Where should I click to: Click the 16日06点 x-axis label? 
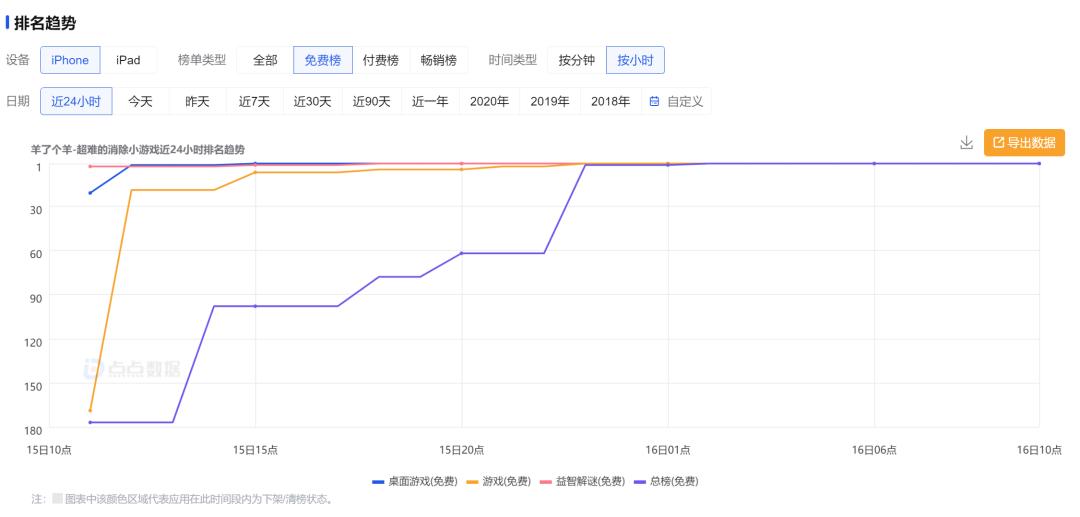pyautogui.click(x=874, y=450)
